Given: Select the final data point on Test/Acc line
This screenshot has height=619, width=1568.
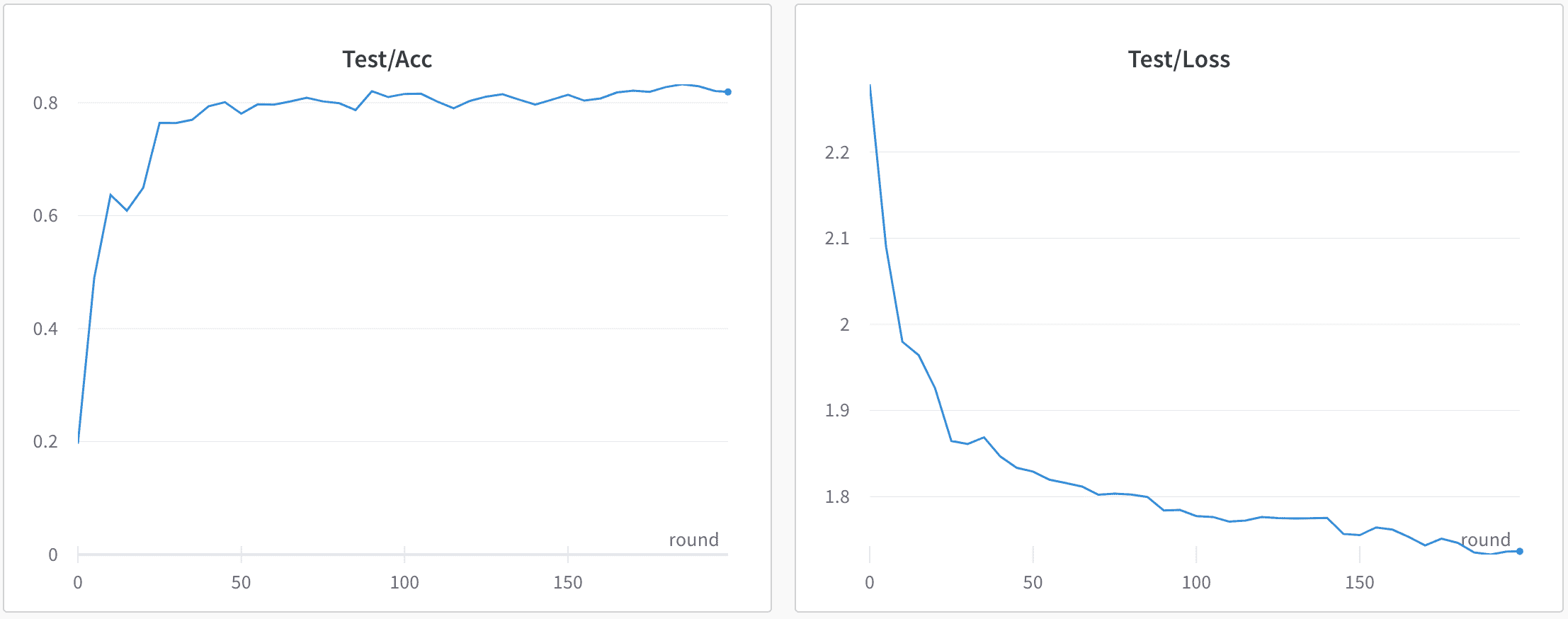Looking at the screenshot, I should click(x=728, y=92).
